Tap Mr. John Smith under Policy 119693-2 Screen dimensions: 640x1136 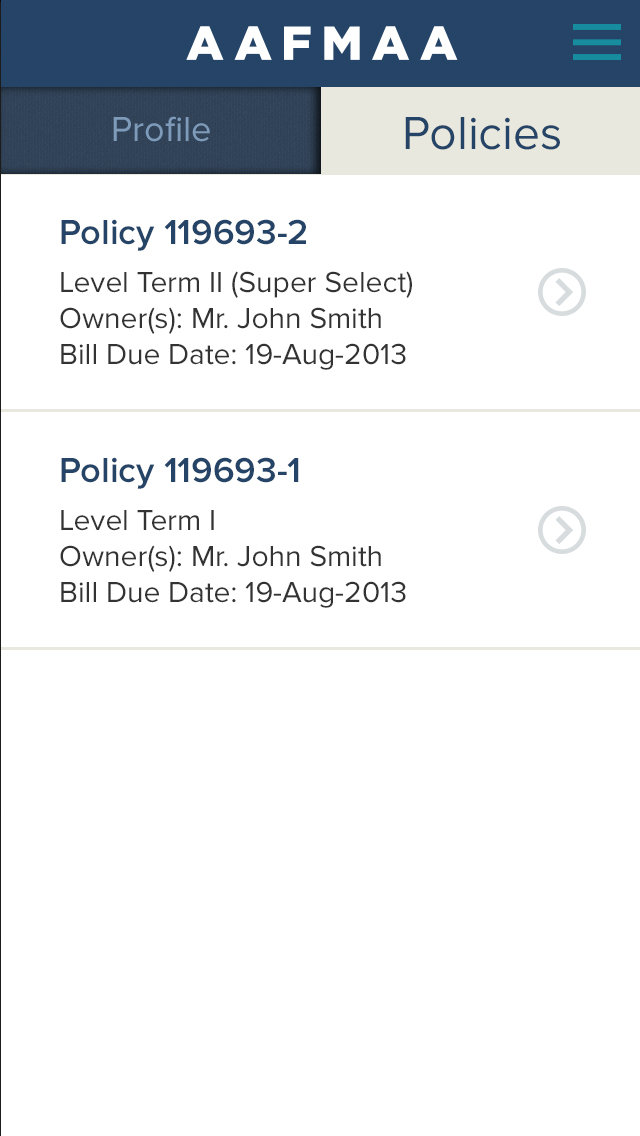[x=287, y=319]
